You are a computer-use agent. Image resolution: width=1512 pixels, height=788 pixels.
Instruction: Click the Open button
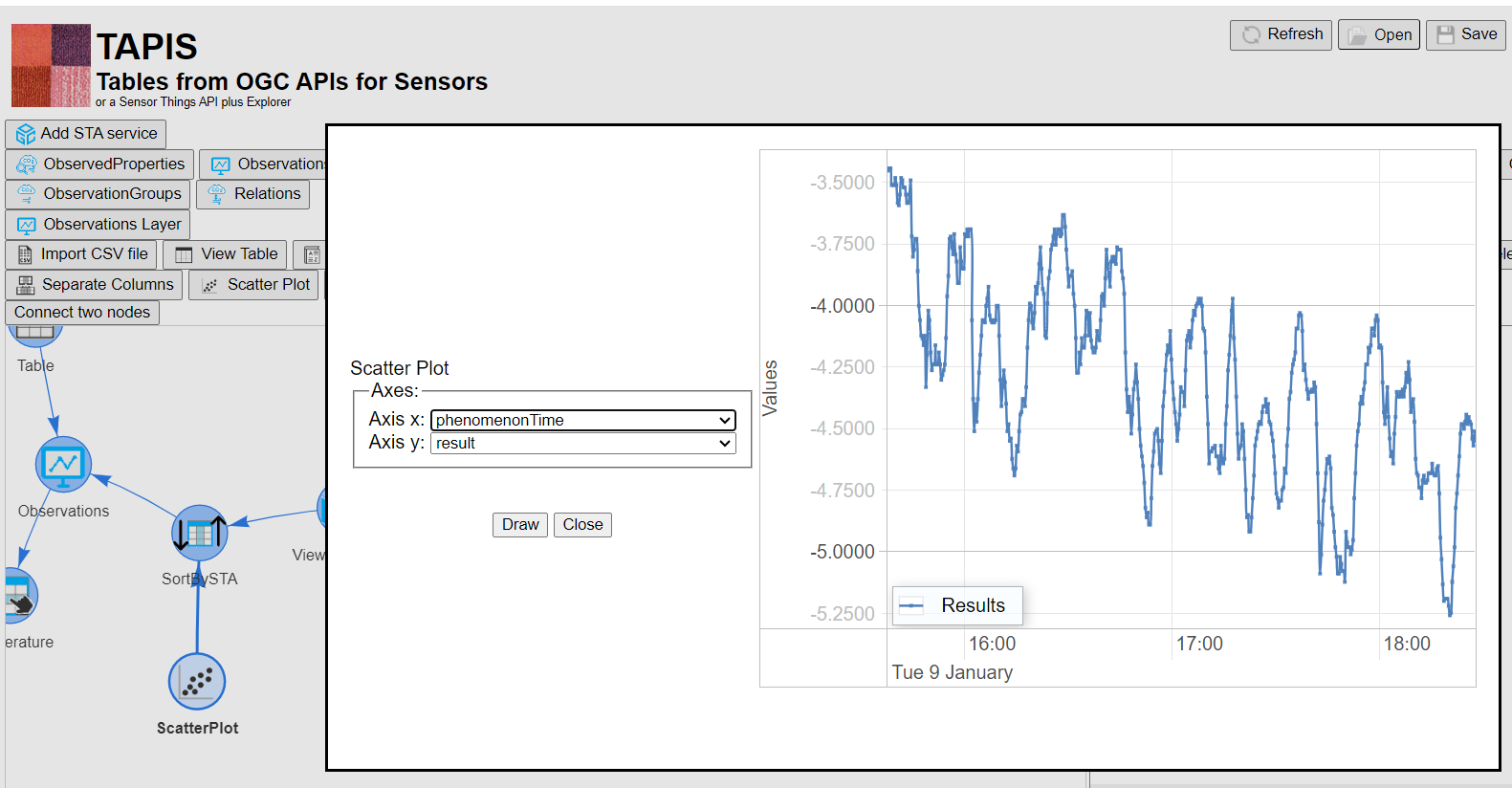(x=1379, y=34)
